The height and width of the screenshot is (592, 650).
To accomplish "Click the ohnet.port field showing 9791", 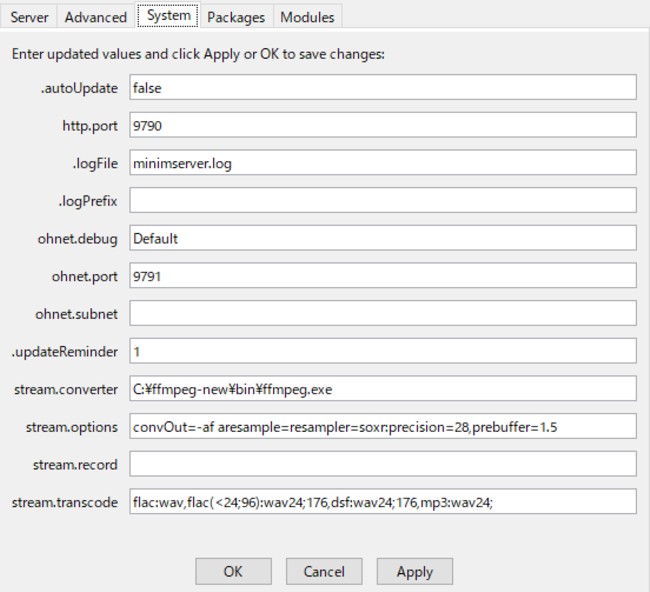I will pyautogui.click(x=383, y=276).
